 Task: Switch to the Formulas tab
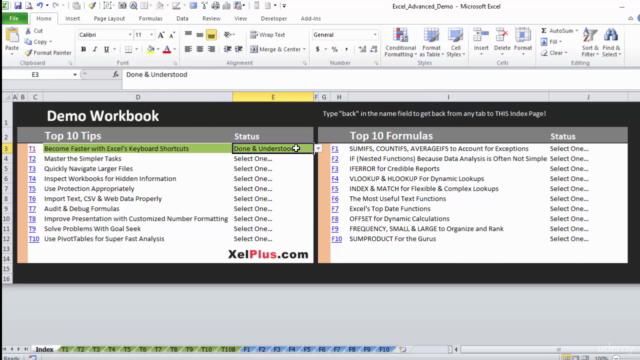[x=151, y=18]
